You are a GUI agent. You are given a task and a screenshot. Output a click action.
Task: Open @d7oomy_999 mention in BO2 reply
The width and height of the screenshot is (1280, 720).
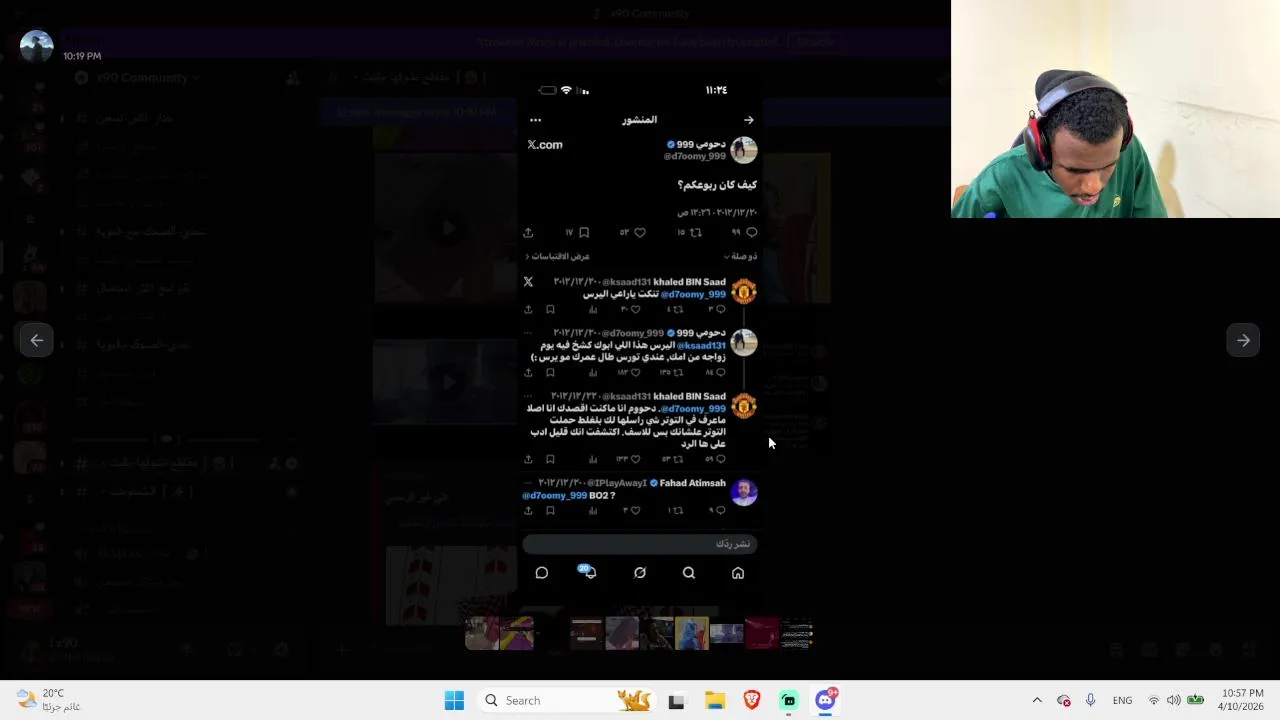[x=555, y=495]
